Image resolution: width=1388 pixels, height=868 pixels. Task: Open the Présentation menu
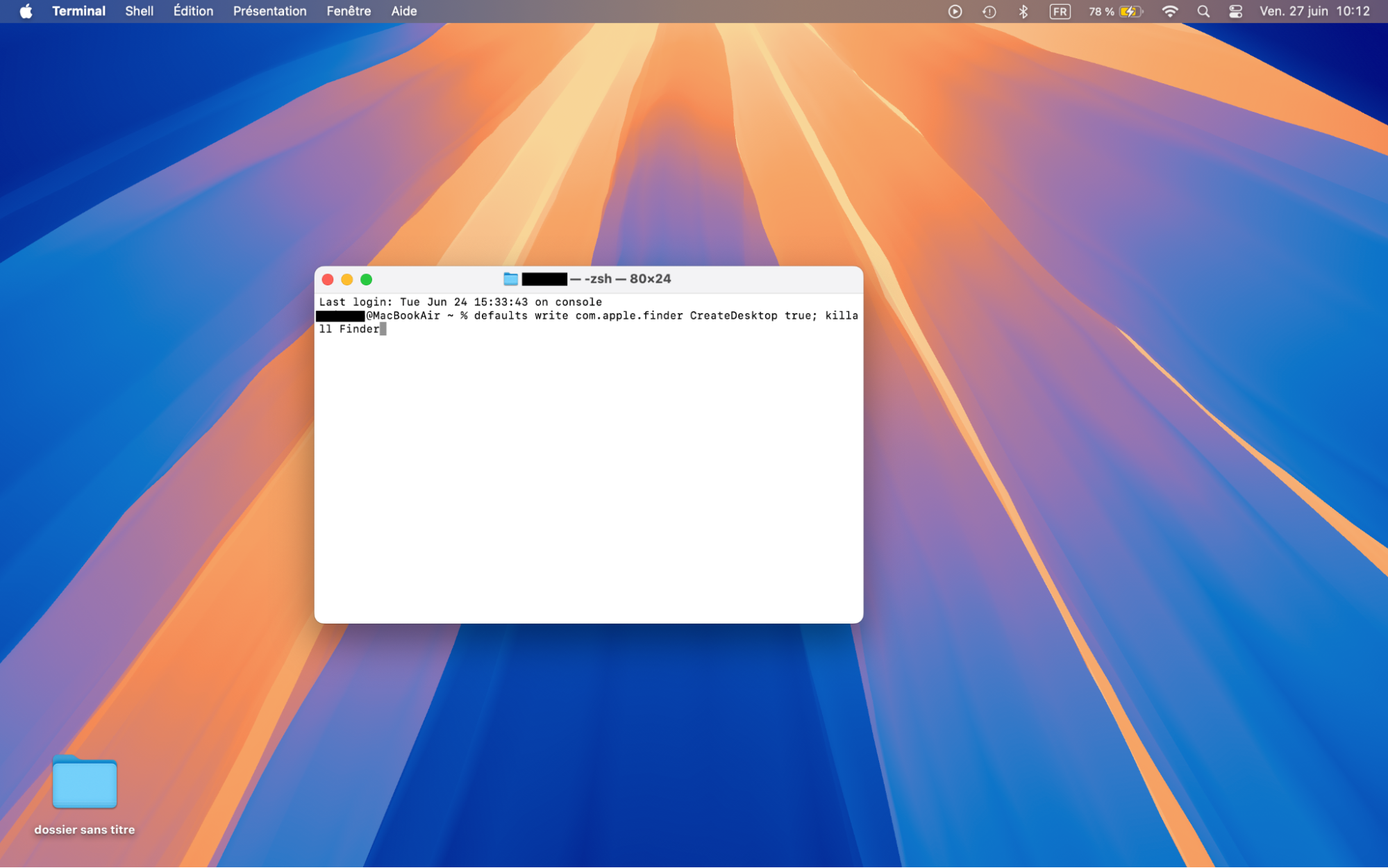[269, 11]
